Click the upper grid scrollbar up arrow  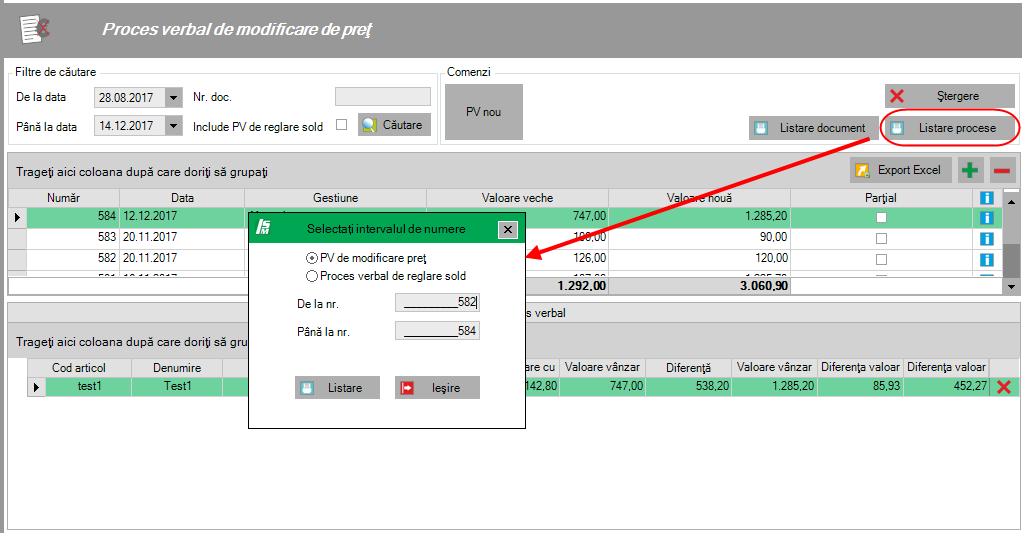tap(1012, 202)
